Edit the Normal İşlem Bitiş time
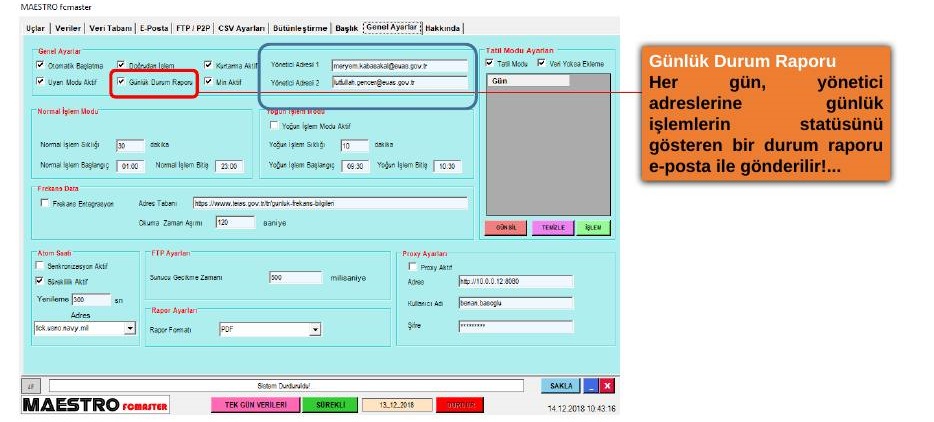The height and width of the screenshot is (422, 934). click(229, 166)
